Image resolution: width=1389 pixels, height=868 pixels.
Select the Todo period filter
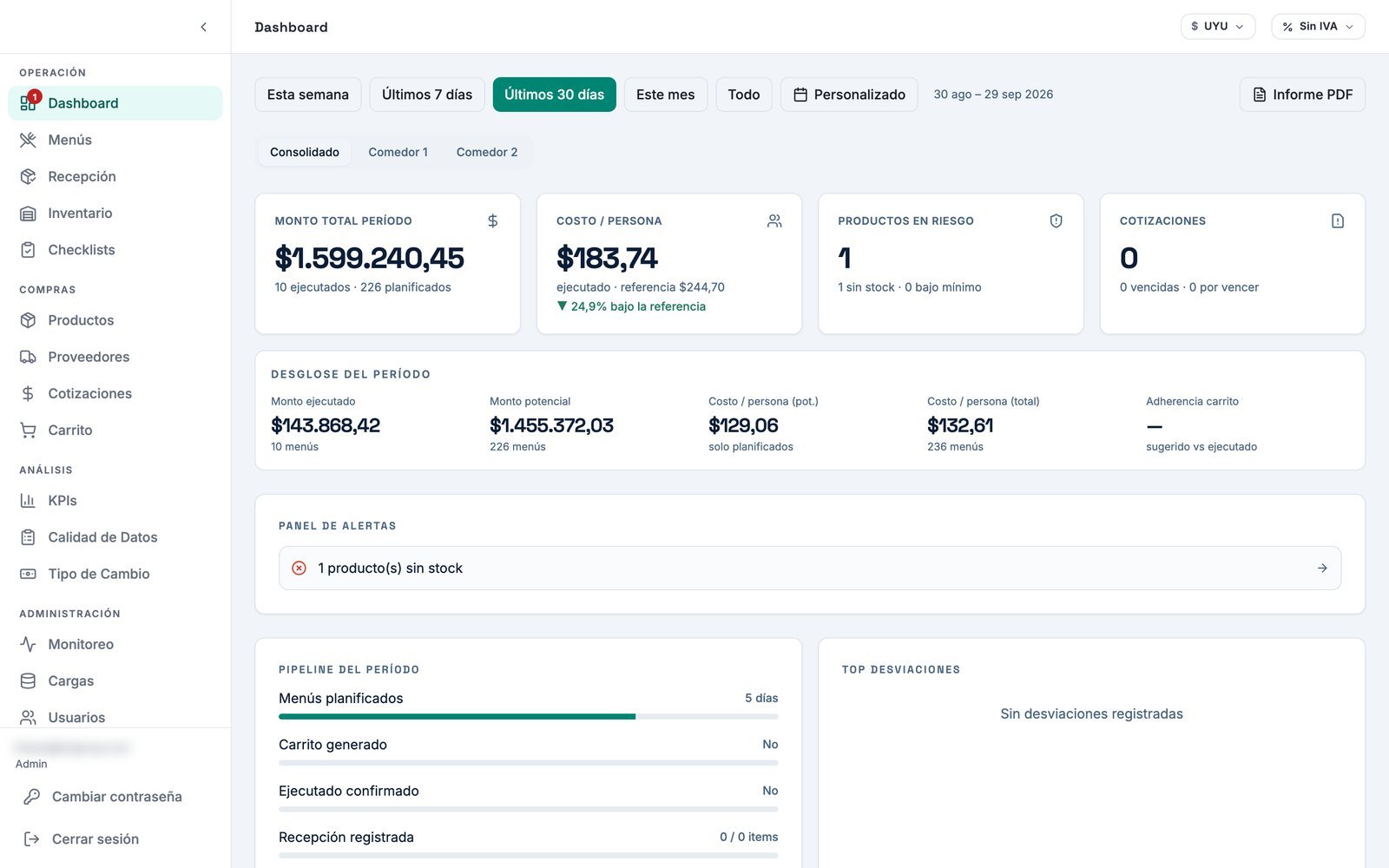(x=744, y=95)
